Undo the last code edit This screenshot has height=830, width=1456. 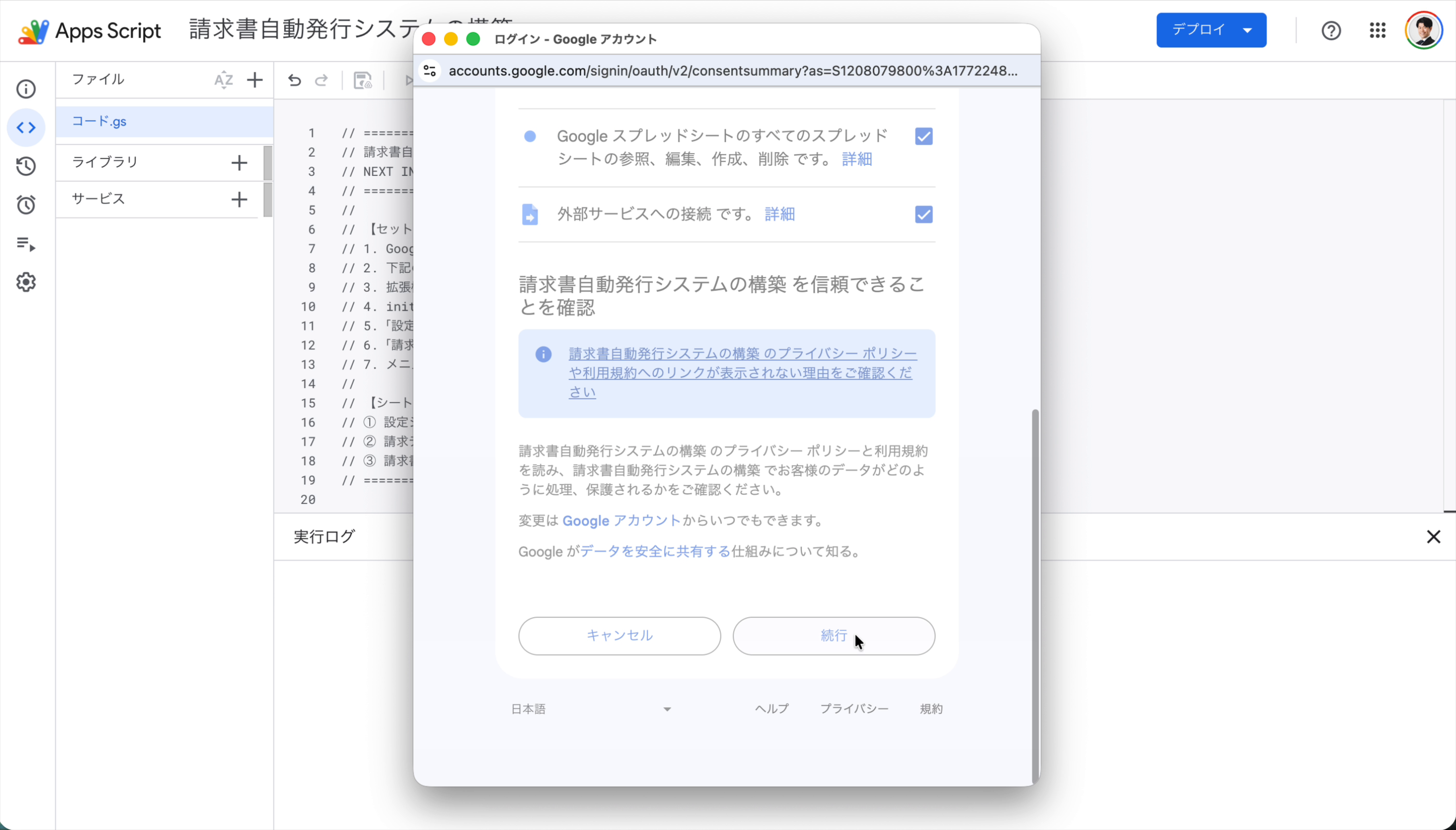[x=294, y=81]
